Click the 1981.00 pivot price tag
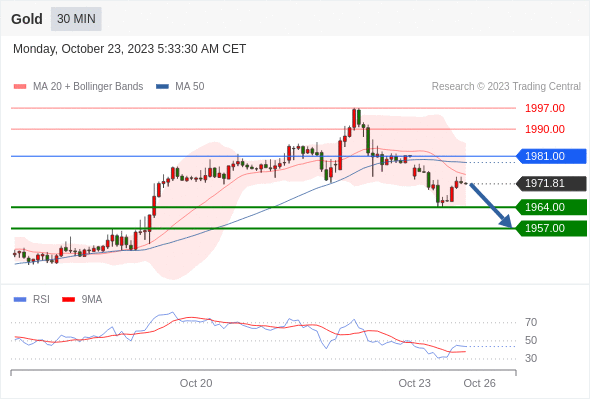The height and width of the screenshot is (400, 590). pyautogui.click(x=551, y=156)
